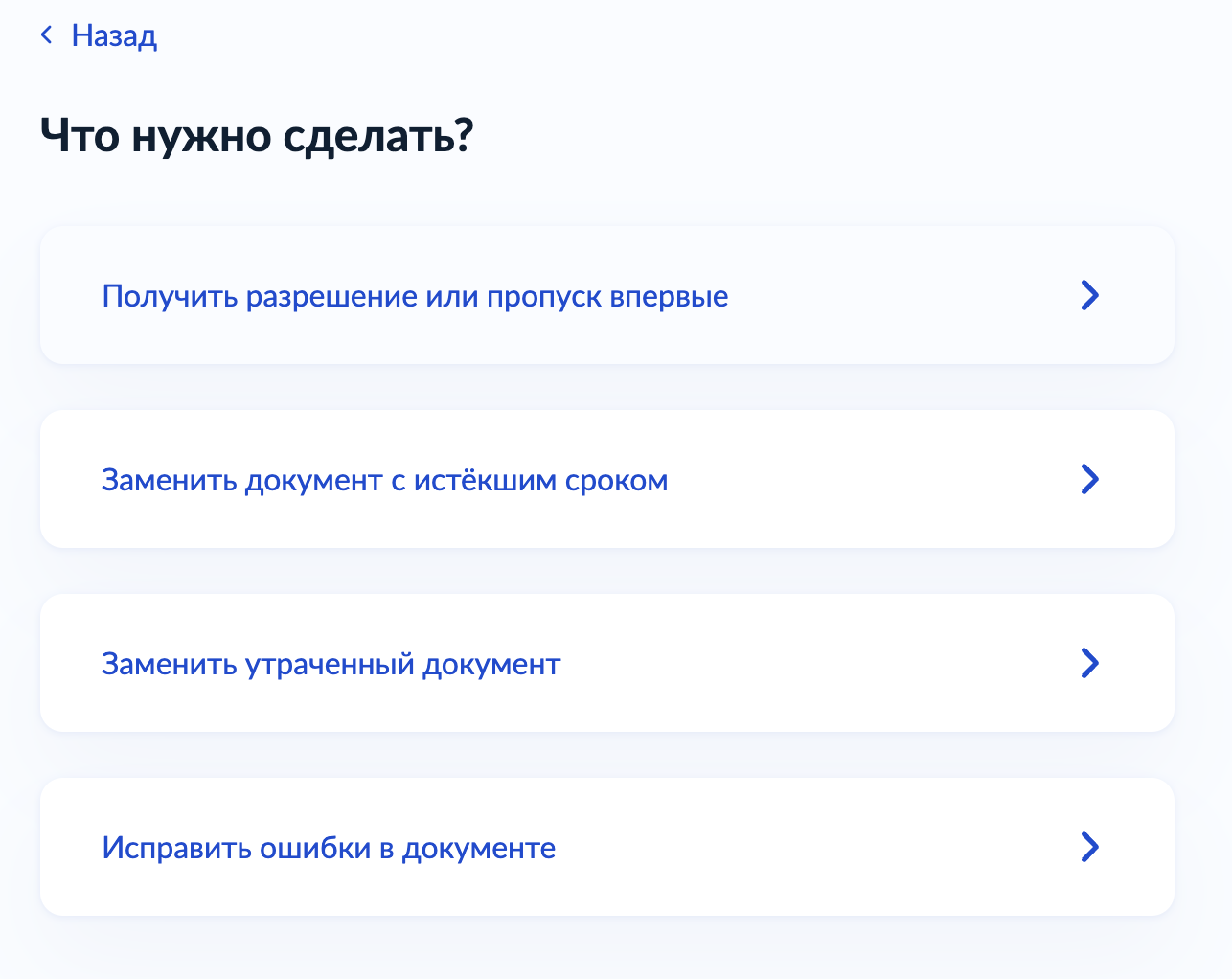
Task: Choose the expired document replacement card
Action: [x=606, y=479]
